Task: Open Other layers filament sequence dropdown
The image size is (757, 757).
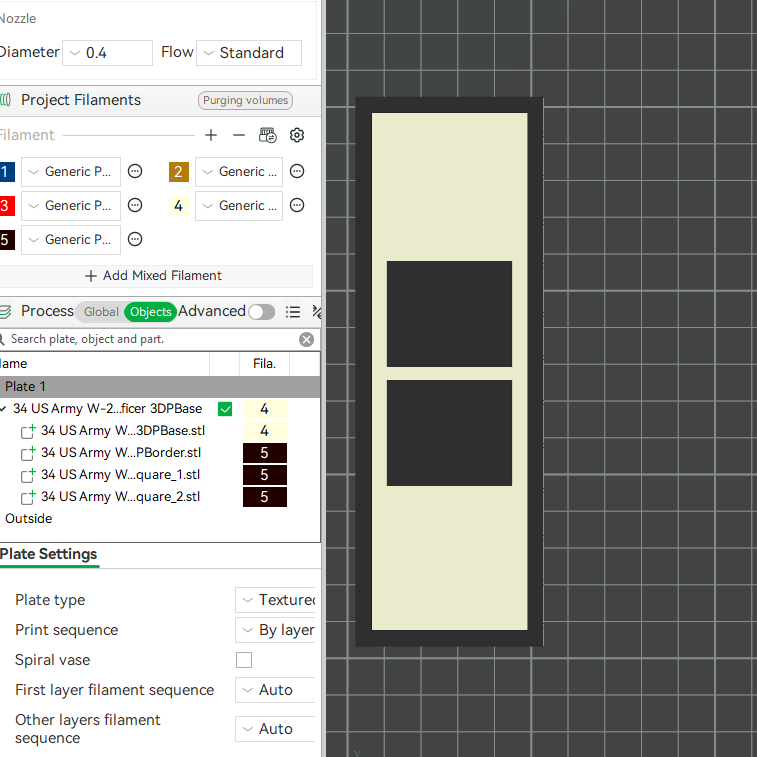Action: (x=275, y=729)
